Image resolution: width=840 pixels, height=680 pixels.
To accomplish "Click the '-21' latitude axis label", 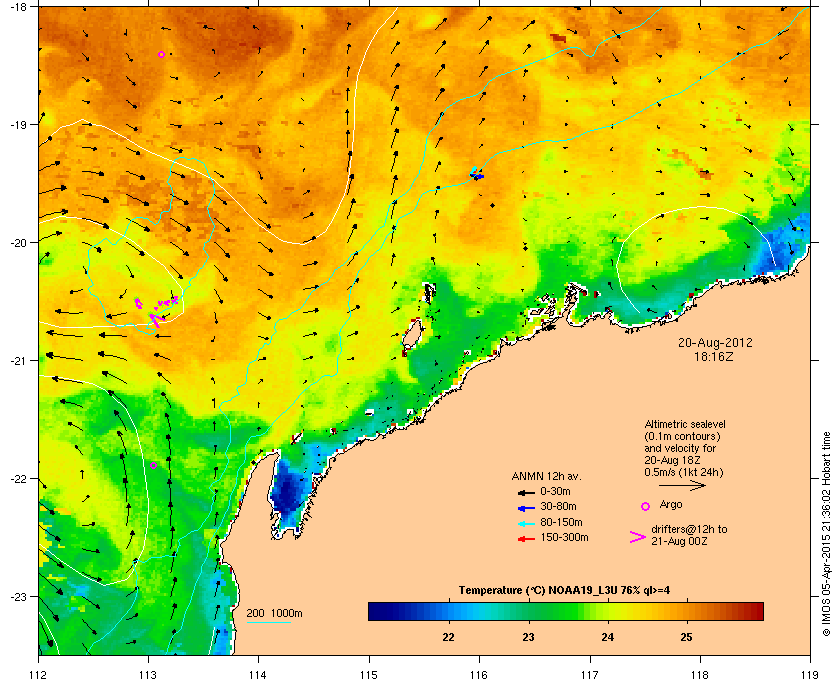I will pyautogui.click(x=17, y=361).
